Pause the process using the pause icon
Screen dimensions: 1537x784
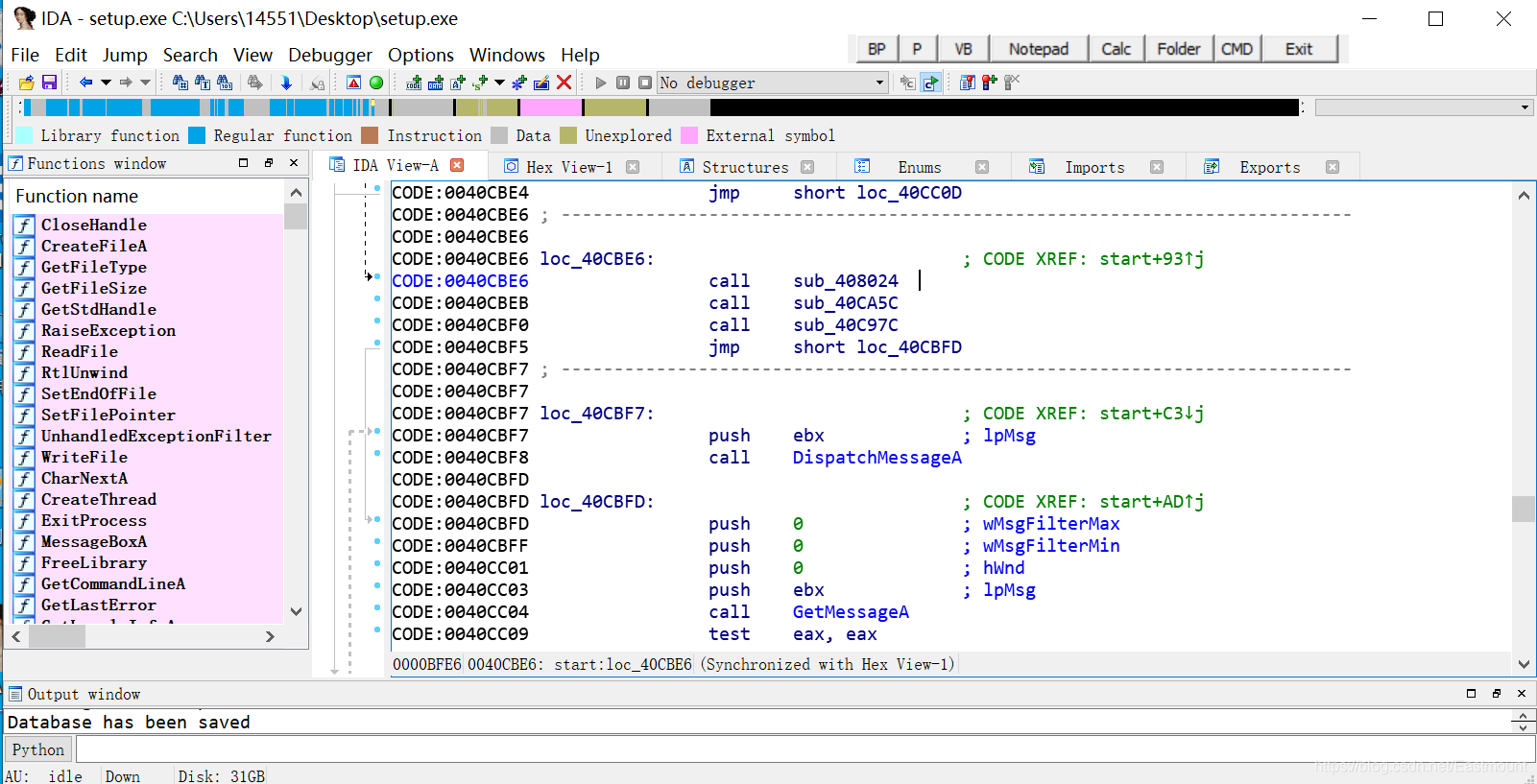[623, 83]
